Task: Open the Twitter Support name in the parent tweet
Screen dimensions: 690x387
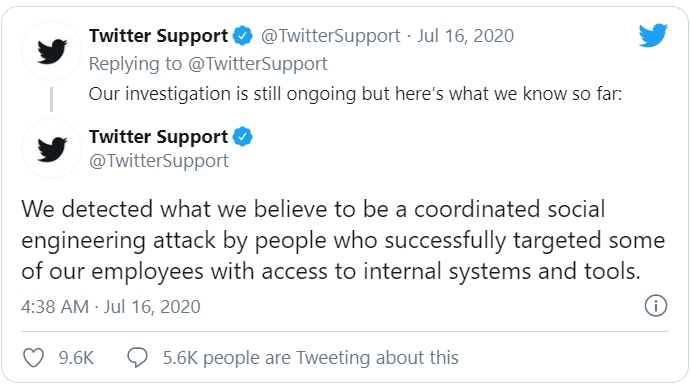Action: (x=158, y=36)
